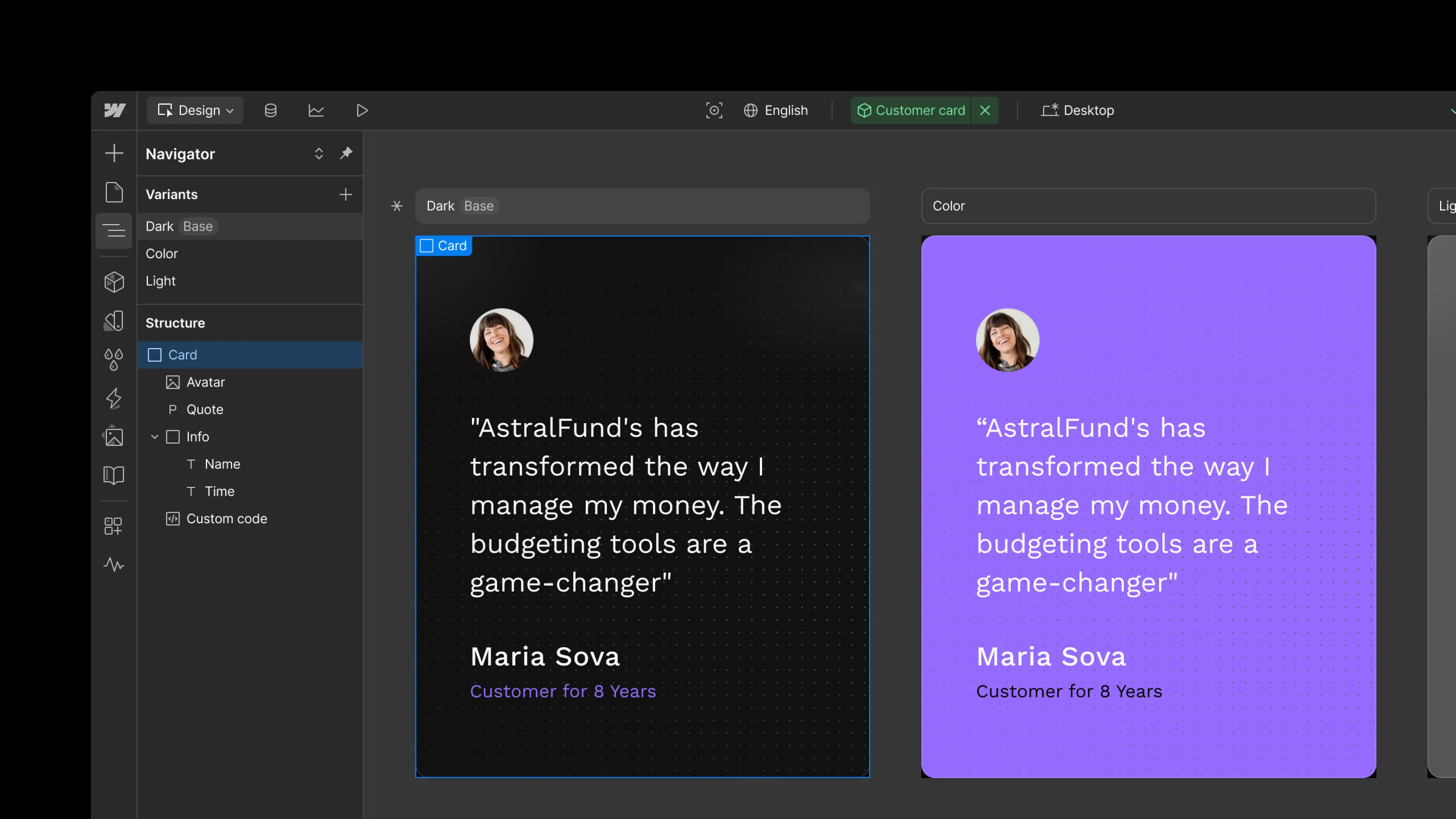1456x819 pixels.
Task: Add a new variant with plus button
Action: 345,195
